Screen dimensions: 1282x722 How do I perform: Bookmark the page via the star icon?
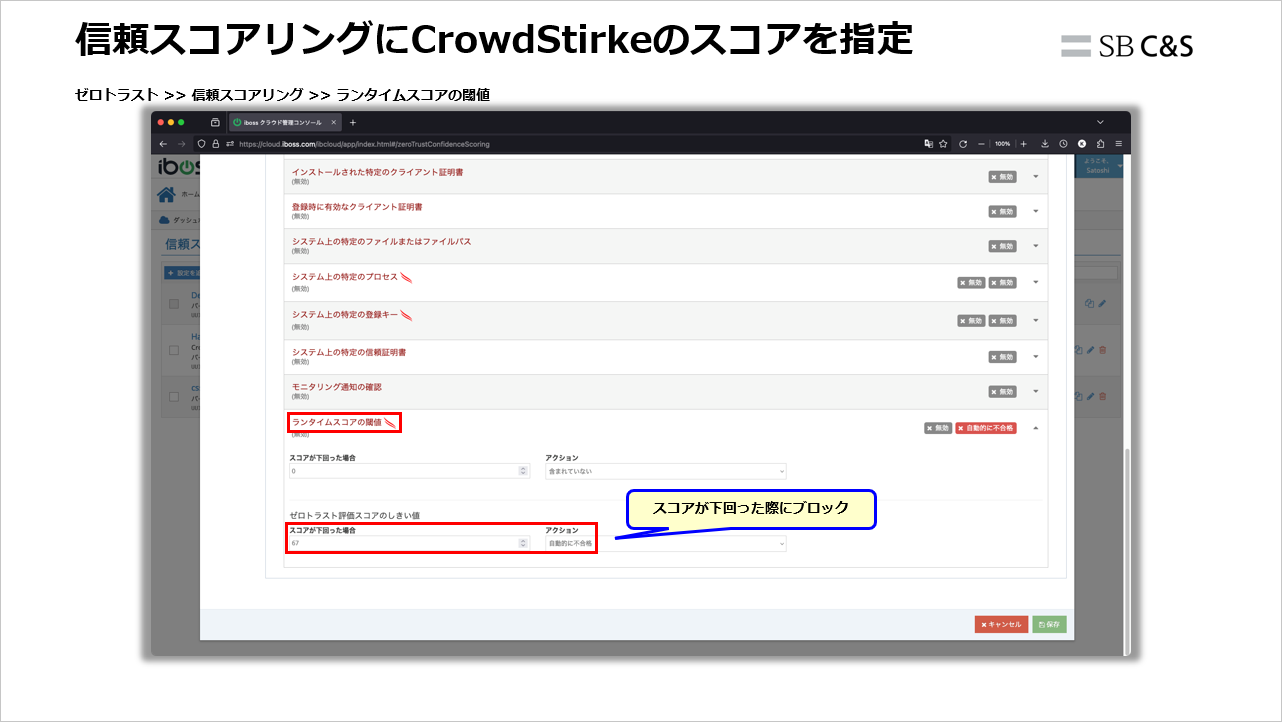943,144
